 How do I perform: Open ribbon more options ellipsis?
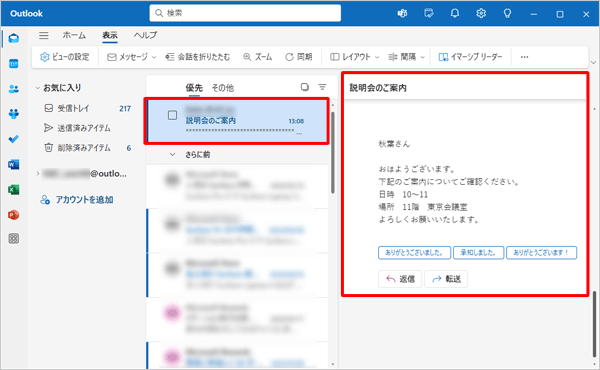[x=525, y=57]
